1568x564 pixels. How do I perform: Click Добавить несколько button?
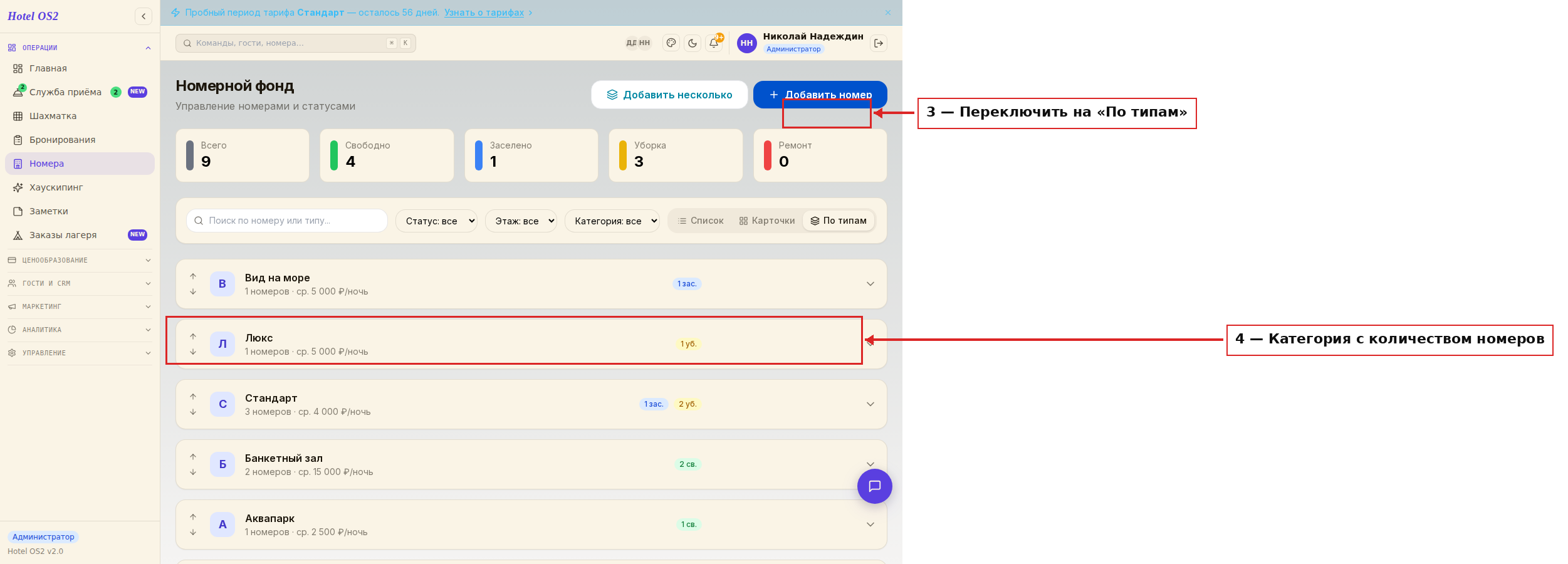click(669, 95)
